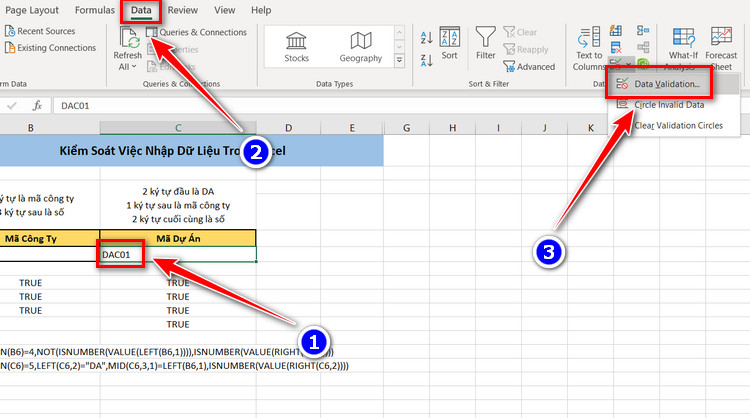Click the Data Validation ribbon icon

click(616, 63)
